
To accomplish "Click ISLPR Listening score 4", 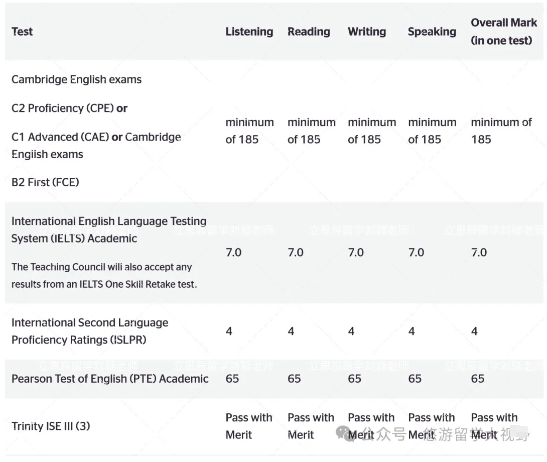I will 229,331.
